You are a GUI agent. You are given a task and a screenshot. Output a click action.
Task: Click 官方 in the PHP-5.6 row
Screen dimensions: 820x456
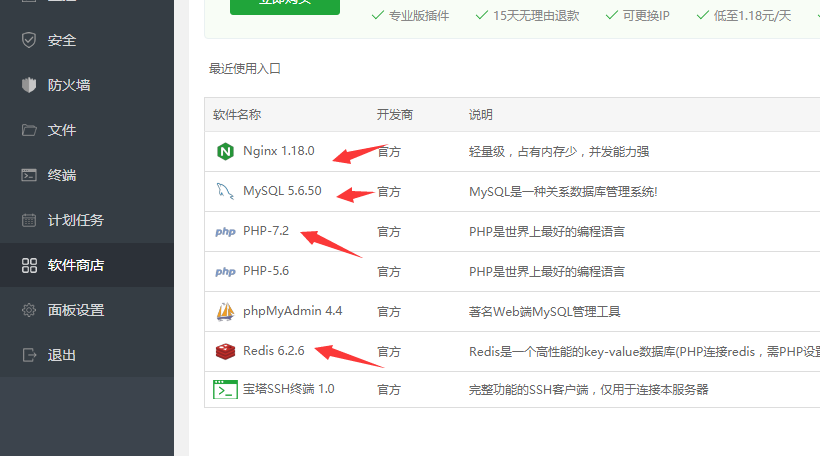[389, 272]
